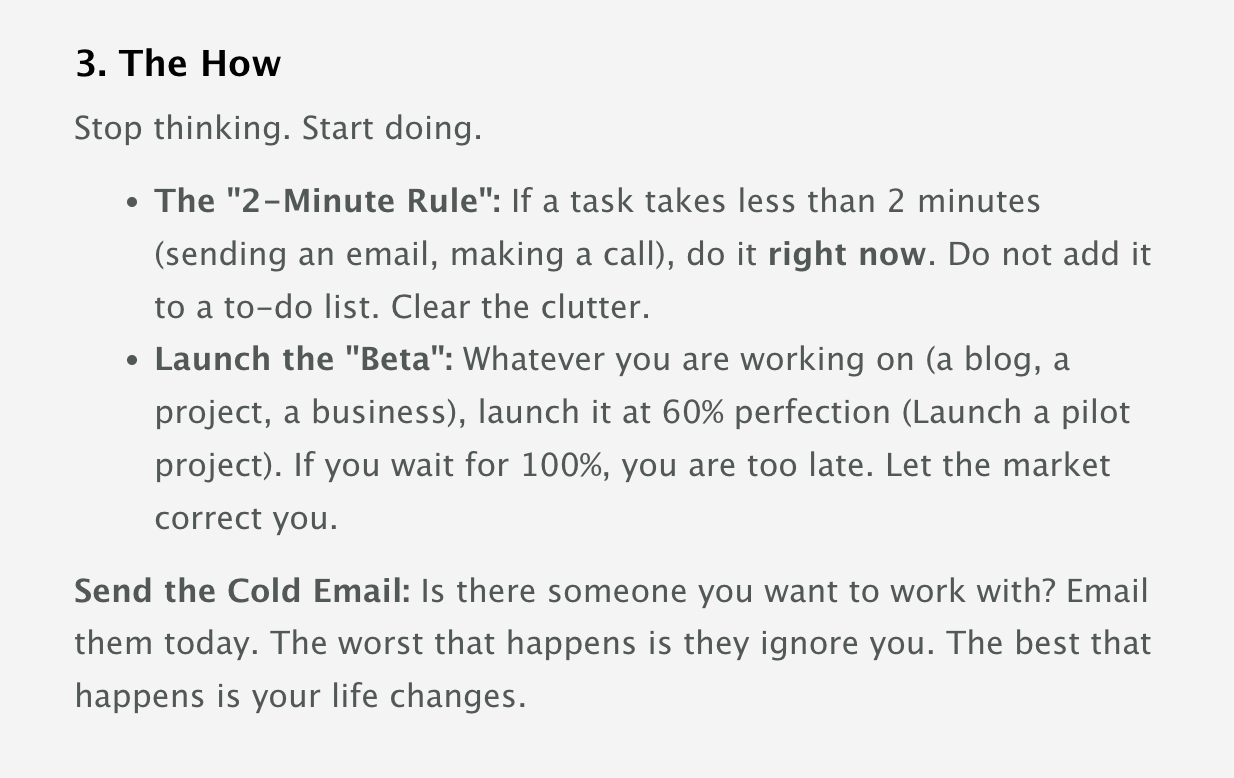Click the bold "right now" text
The width and height of the screenshot is (1234, 778).
click(x=846, y=254)
